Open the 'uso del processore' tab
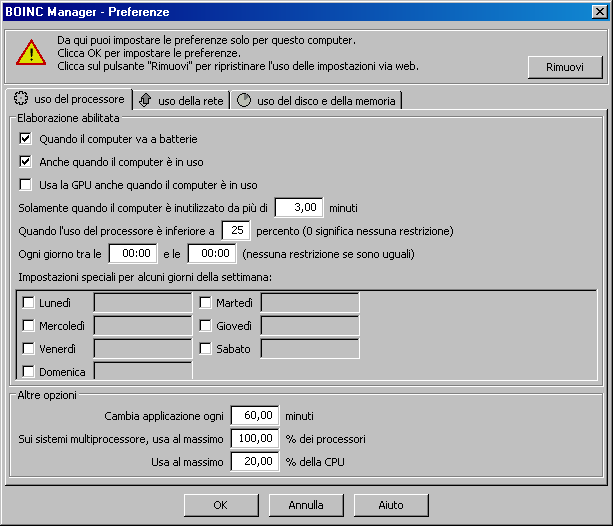 coord(69,99)
